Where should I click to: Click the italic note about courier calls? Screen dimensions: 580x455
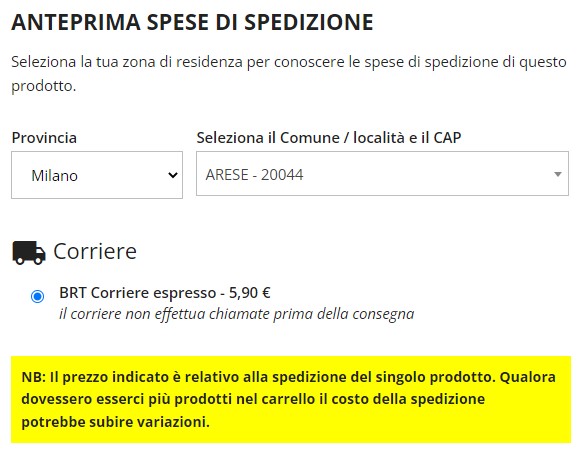(x=237, y=314)
